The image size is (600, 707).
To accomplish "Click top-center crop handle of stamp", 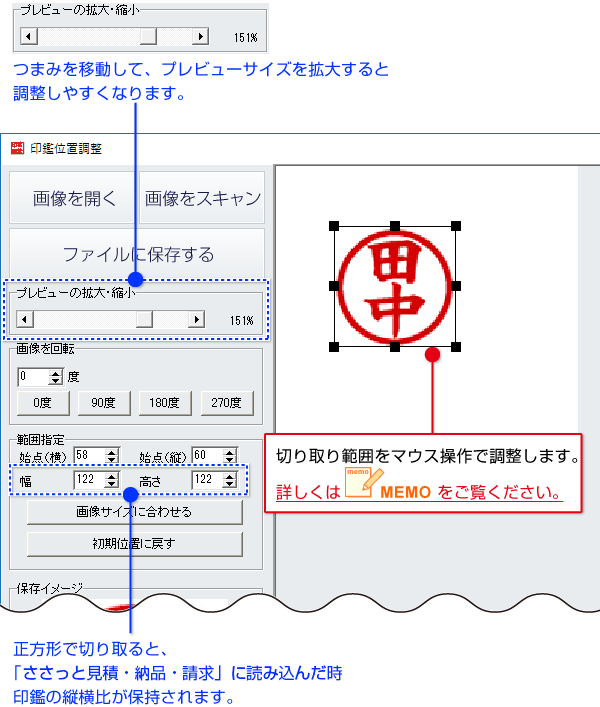I will pos(395,226).
